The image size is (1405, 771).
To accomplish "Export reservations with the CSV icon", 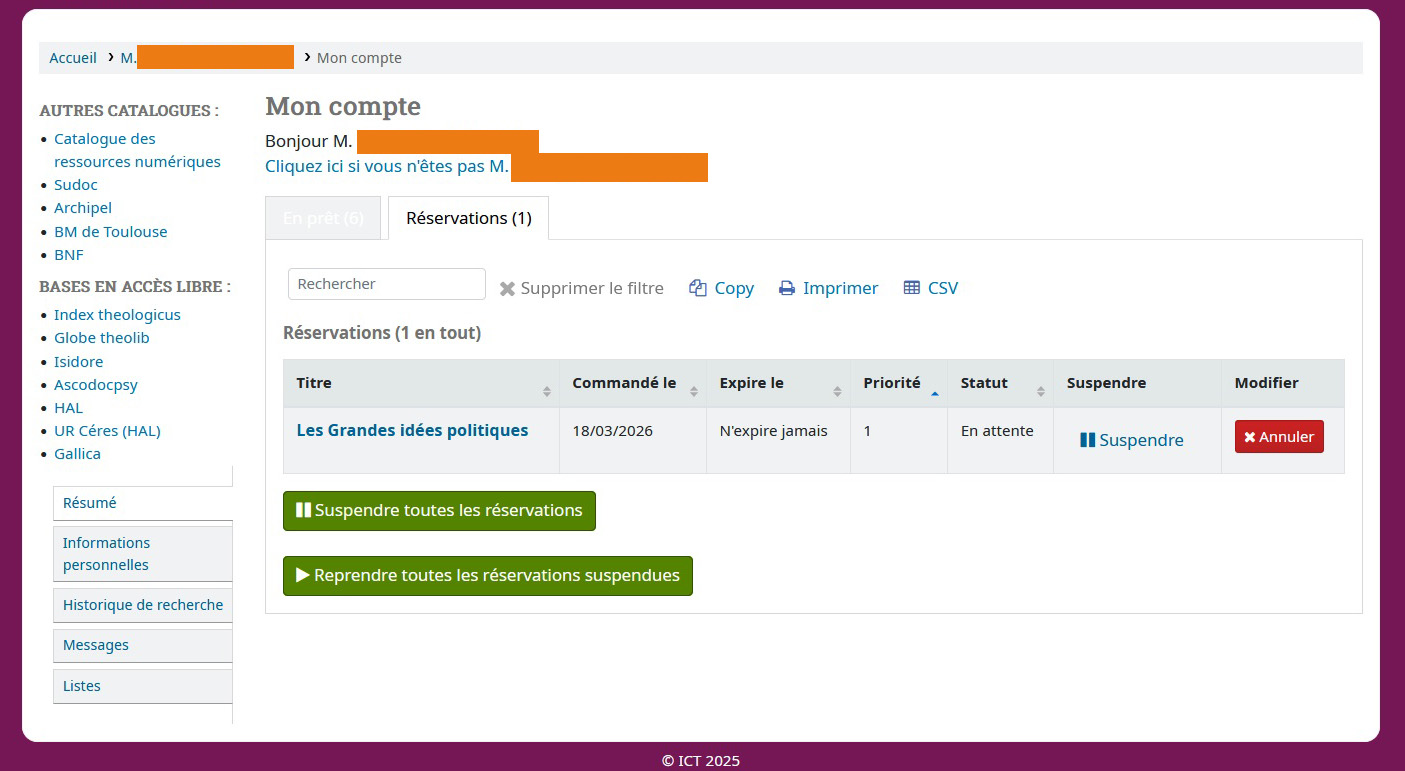I will point(911,288).
